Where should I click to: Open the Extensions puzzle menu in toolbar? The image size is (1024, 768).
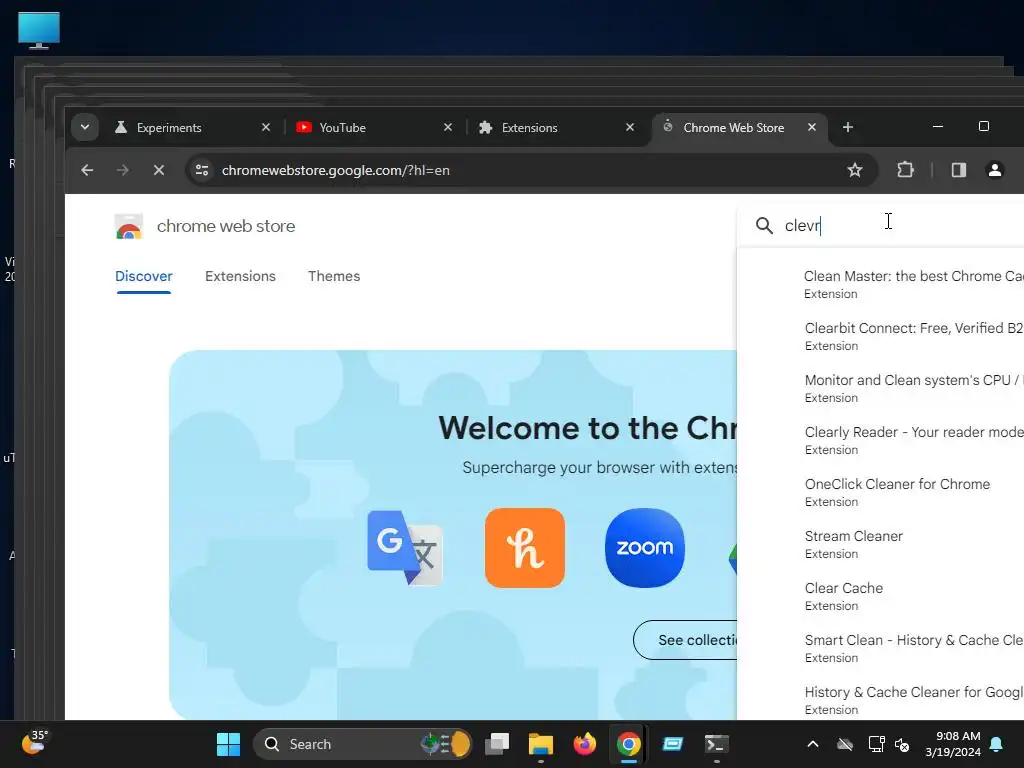pos(905,170)
